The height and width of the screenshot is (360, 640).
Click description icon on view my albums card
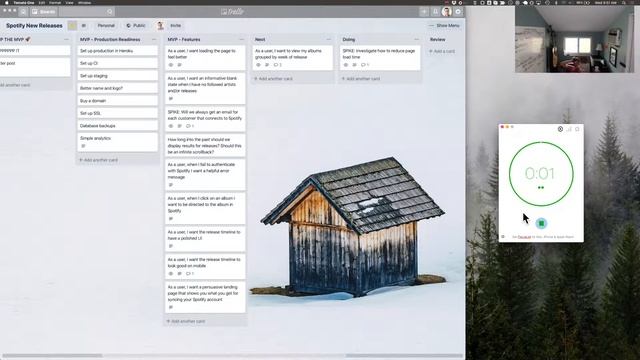pos(267,65)
